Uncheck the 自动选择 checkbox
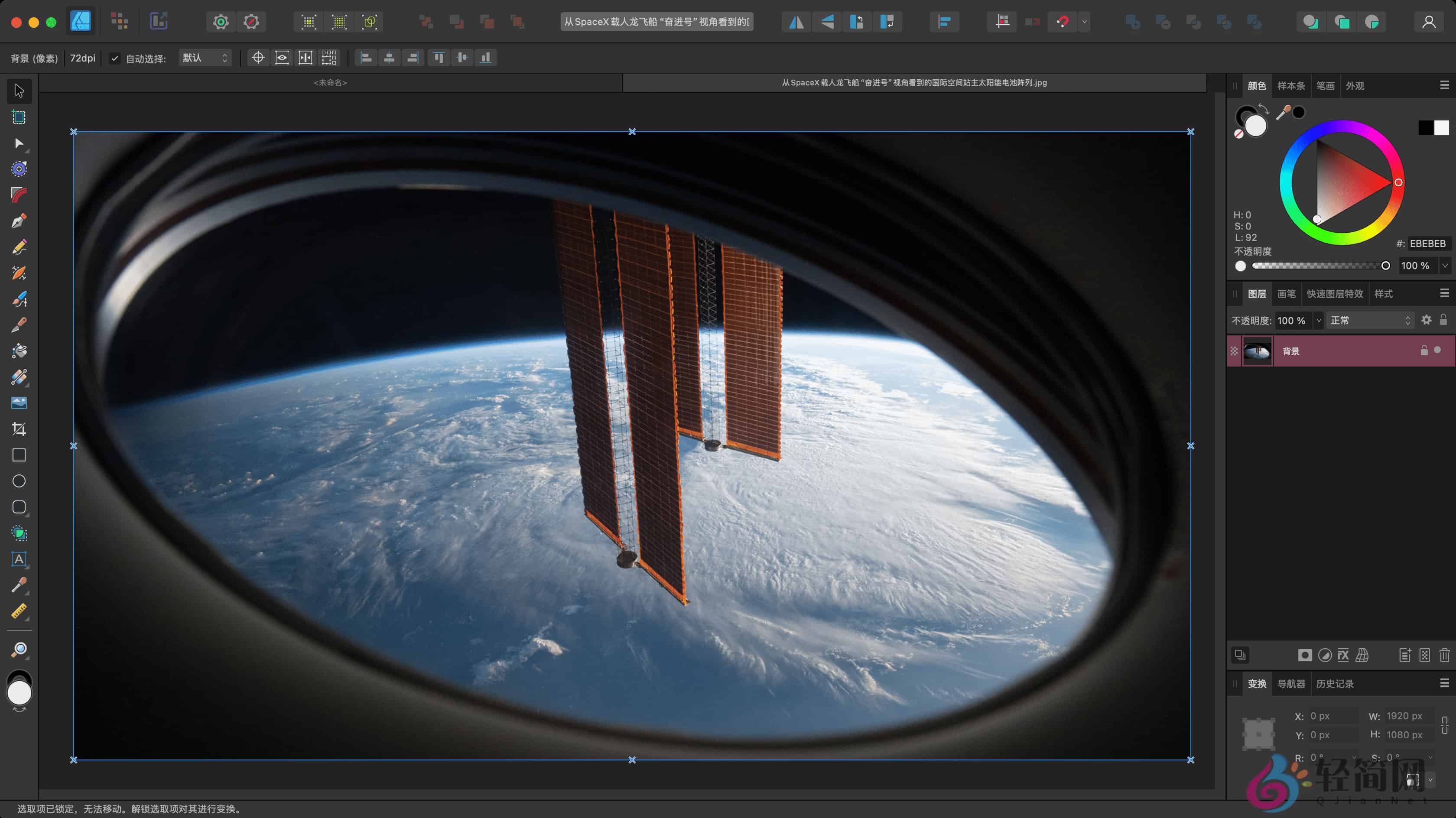The height and width of the screenshot is (818, 1456). point(115,58)
